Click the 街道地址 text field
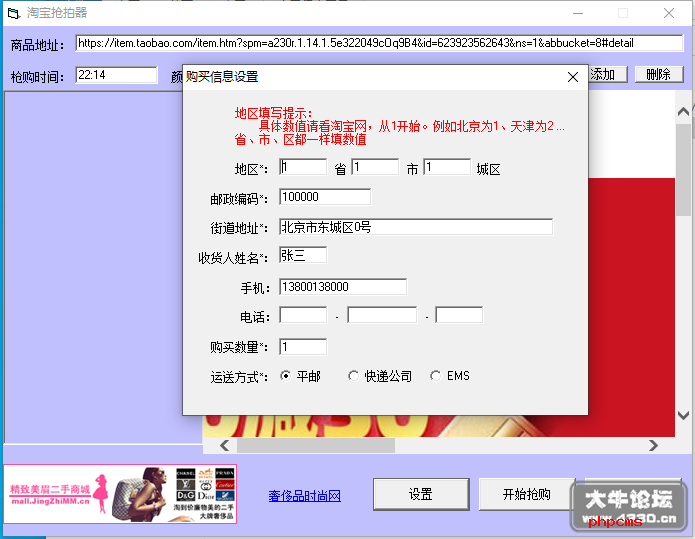Screen dimensions: 695x539 point(416,227)
